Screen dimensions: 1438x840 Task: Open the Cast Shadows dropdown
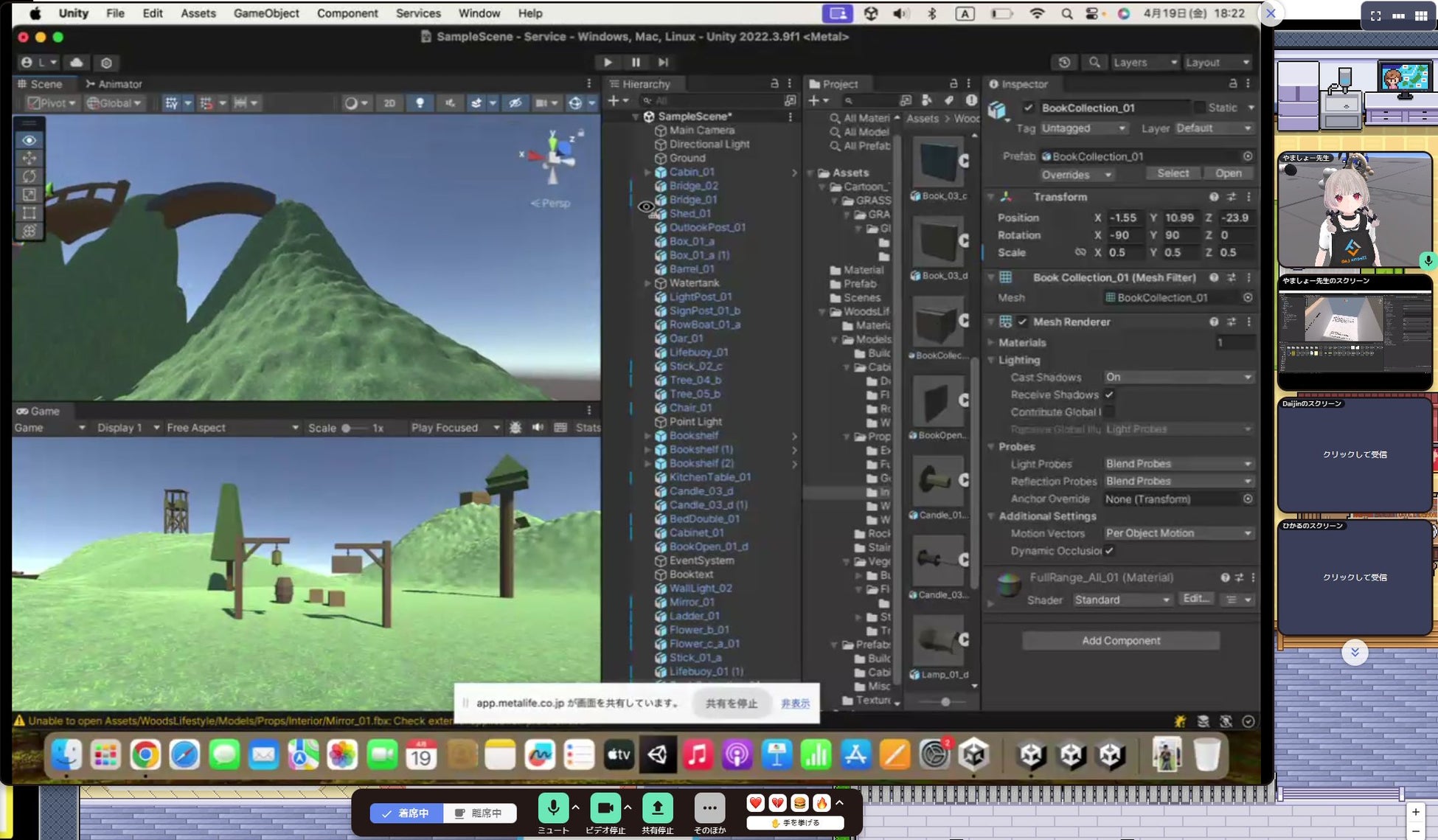click(x=1178, y=377)
